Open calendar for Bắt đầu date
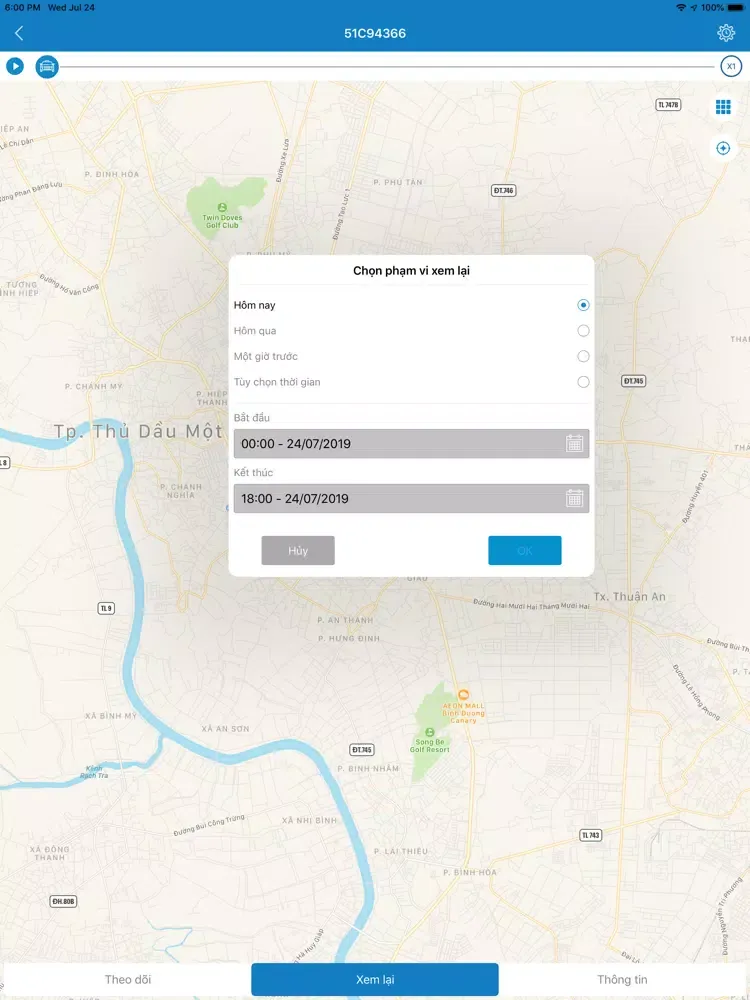Viewport: 750px width, 1000px height. [574, 444]
